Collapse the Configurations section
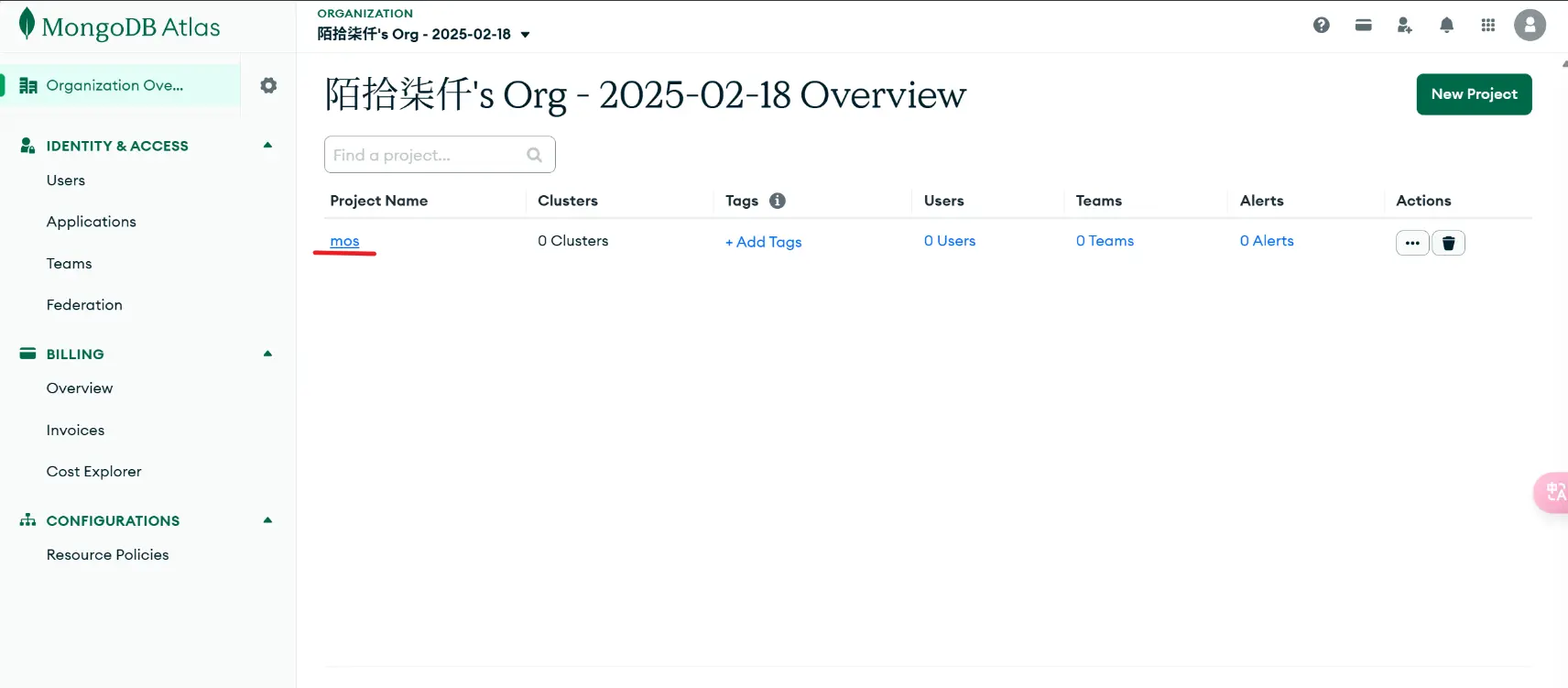1568x688 pixels. 267,520
